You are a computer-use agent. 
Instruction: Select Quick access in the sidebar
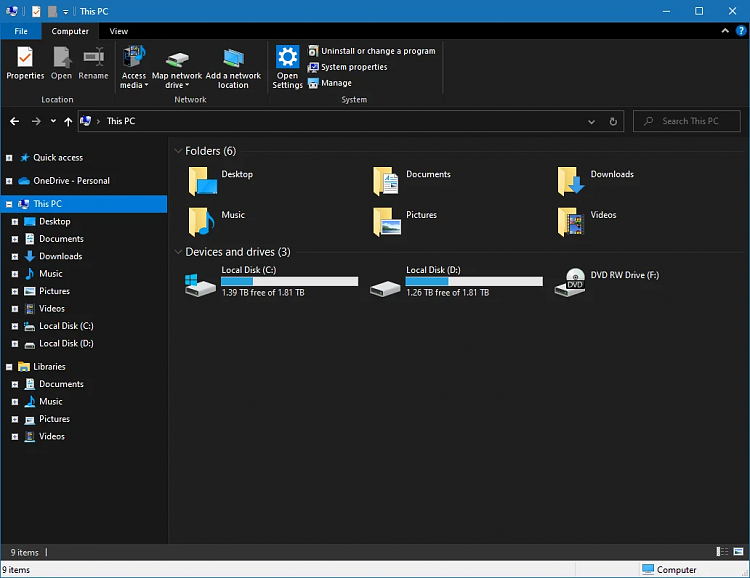[58, 157]
